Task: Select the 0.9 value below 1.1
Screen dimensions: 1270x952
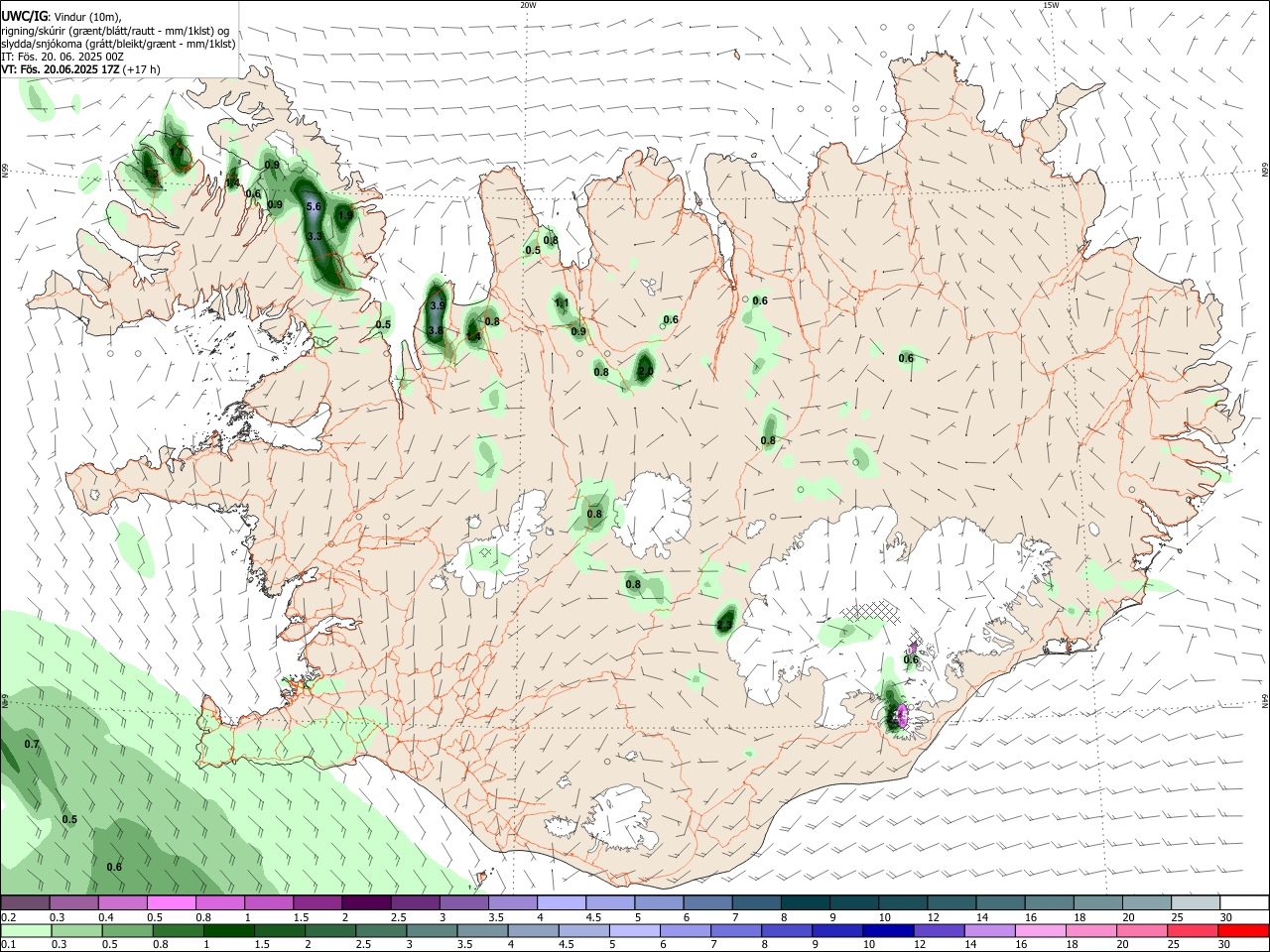Action: (x=578, y=332)
